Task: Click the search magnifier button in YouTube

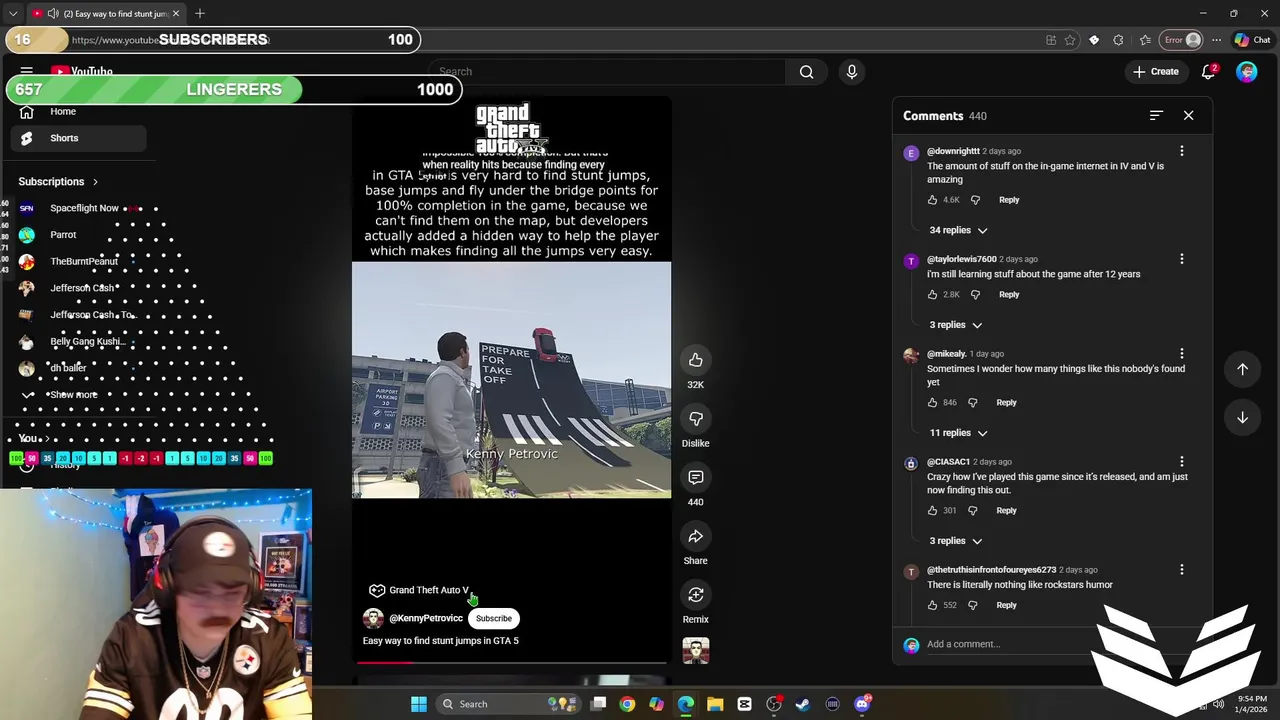Action: click(806, 72)
